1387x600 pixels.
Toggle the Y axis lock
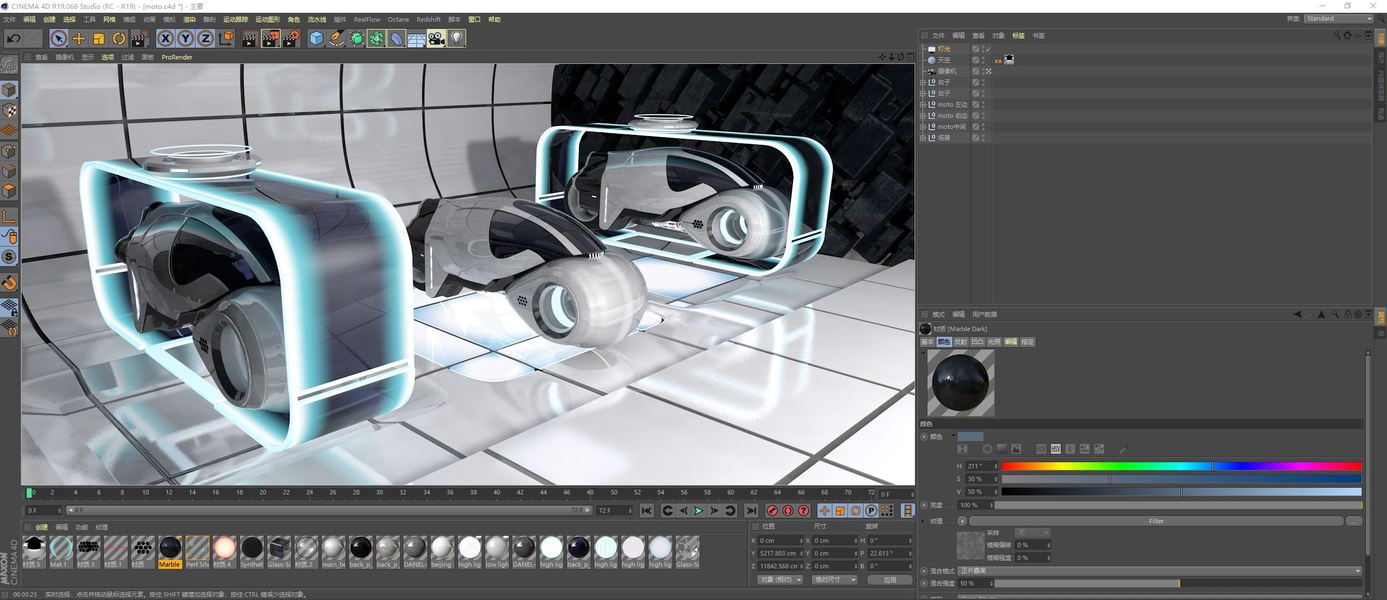[x=186, y=38]
